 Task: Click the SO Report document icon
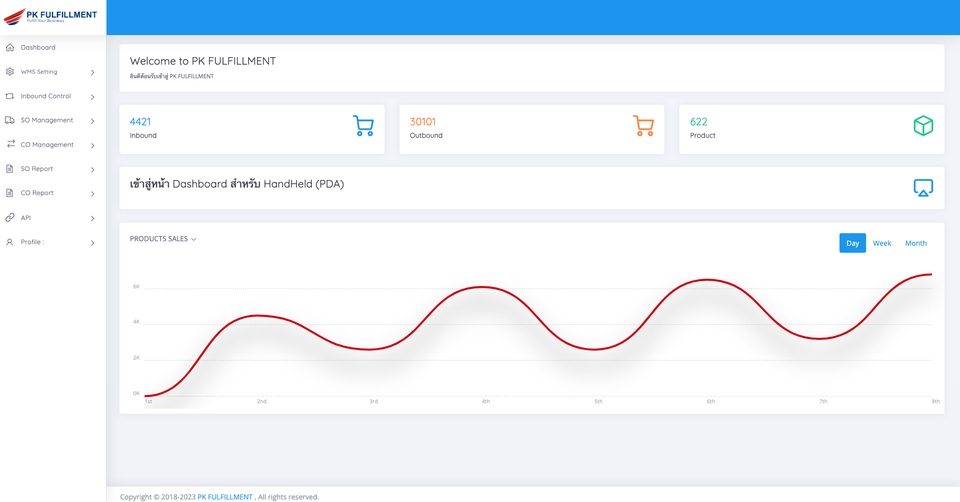click(10, 168)
